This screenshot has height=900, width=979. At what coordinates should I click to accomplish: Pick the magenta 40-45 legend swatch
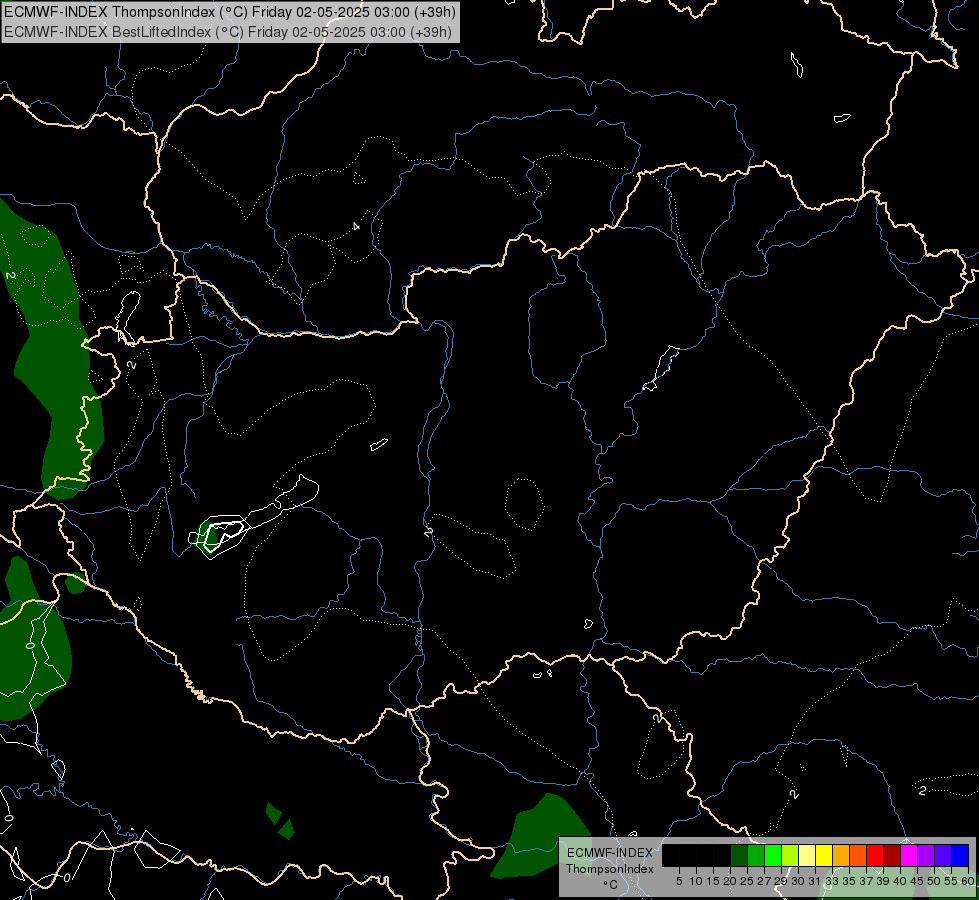909,856
